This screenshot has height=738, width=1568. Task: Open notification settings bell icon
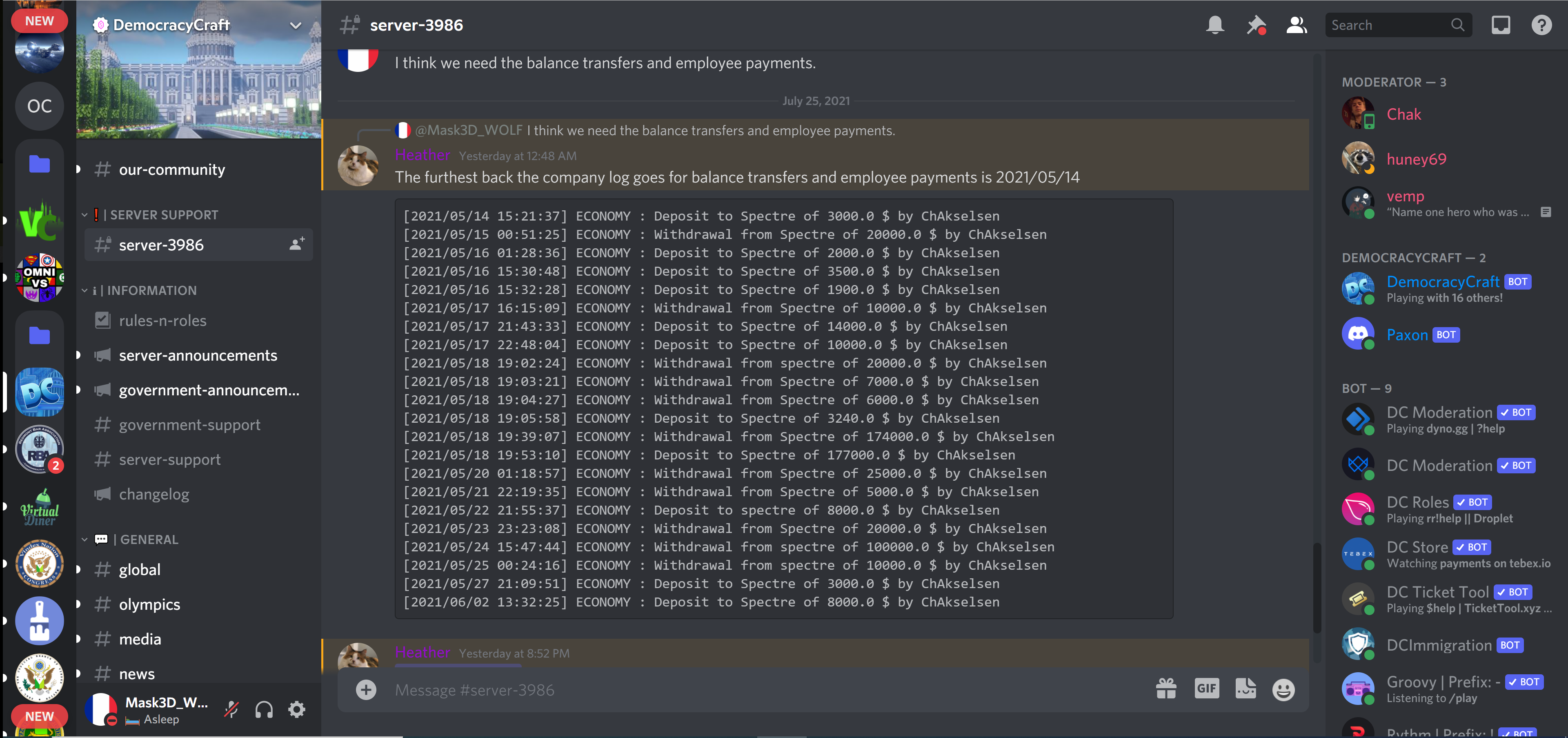1215,25
